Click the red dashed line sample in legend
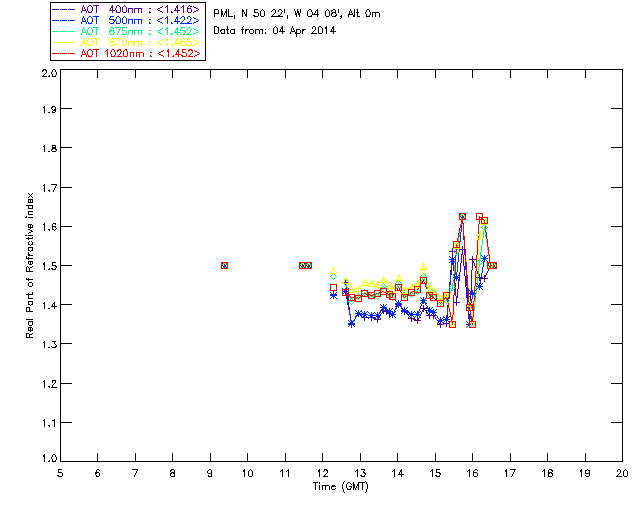 [64, 54]
